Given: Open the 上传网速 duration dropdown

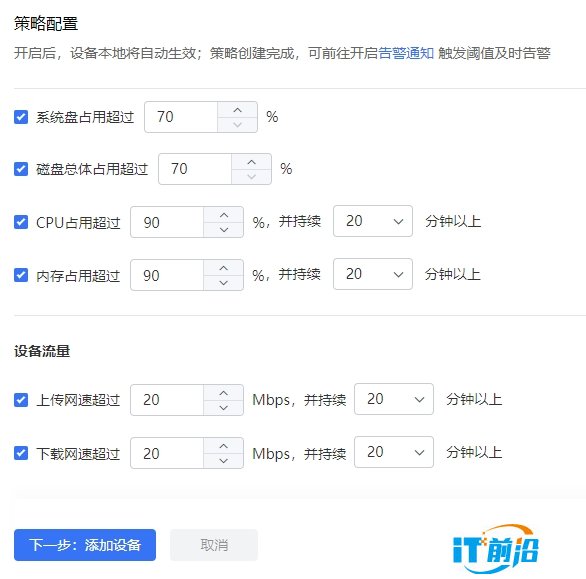Looking at the screenshot, I should click(x=394, y=399).
